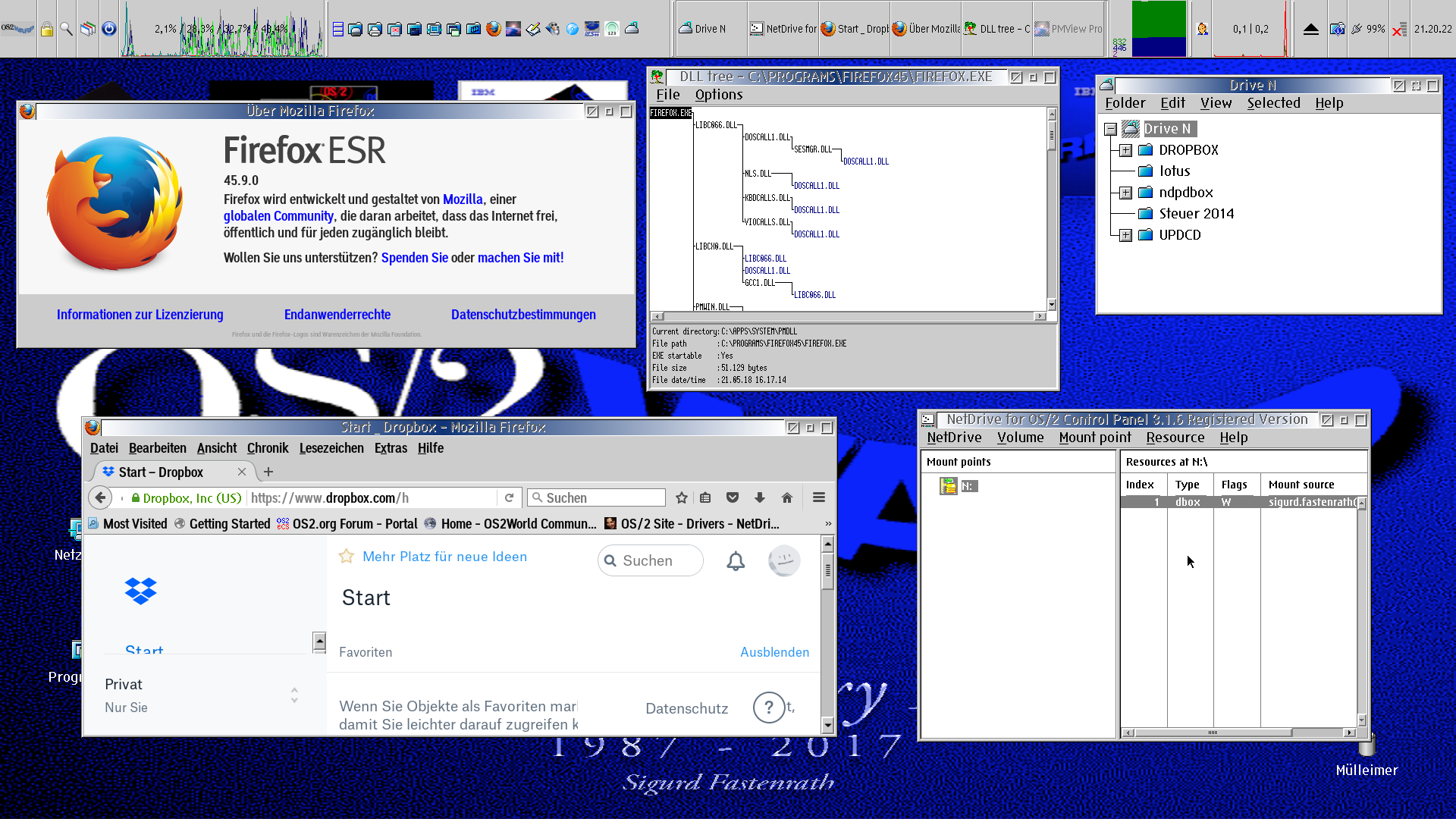Open the Lesezeichen menu in Firefox
Viewport: 1456px width, 819px height.
(331, 448)
